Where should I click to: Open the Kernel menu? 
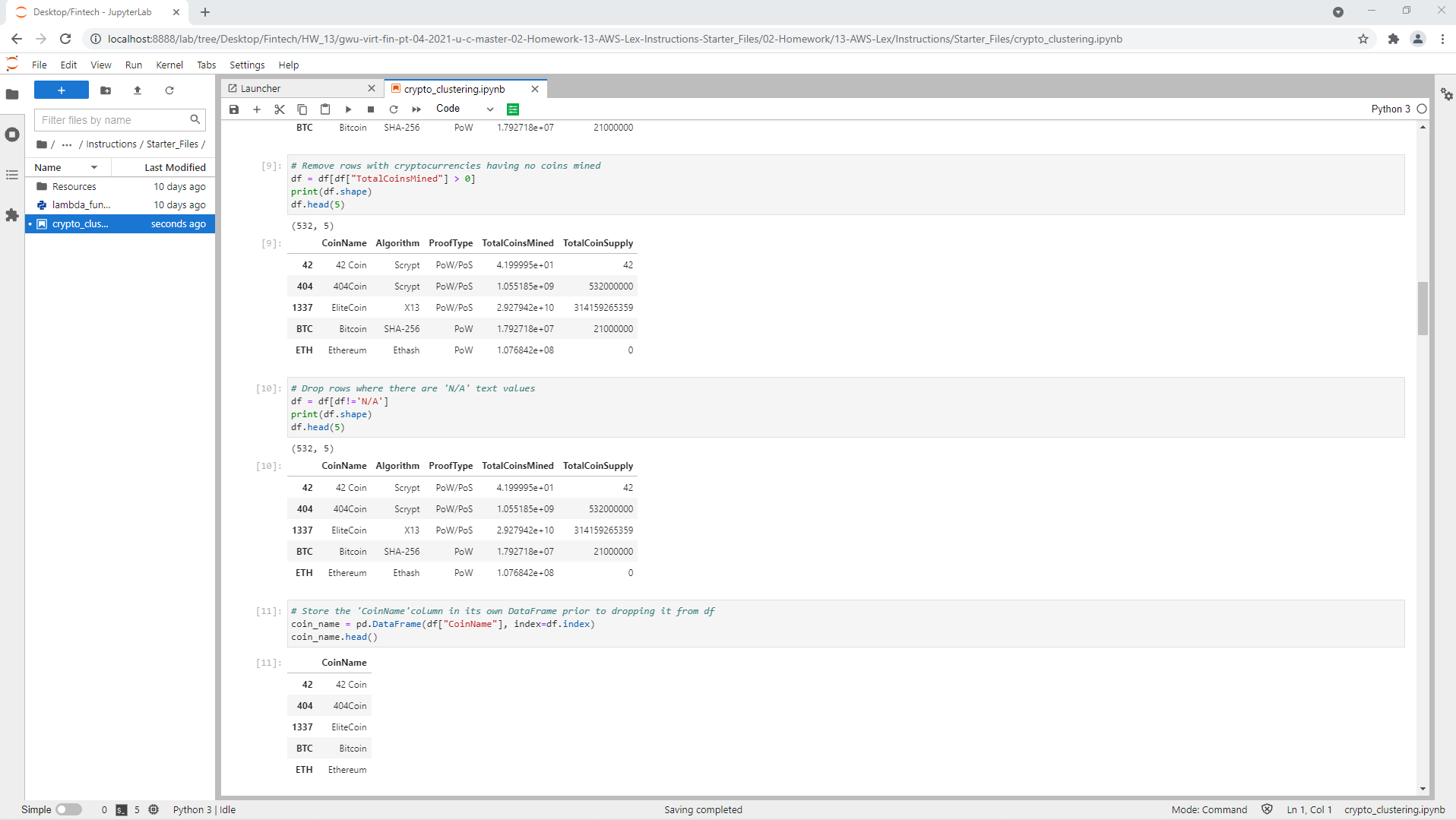pyautogui.click(x=169, y=65)
